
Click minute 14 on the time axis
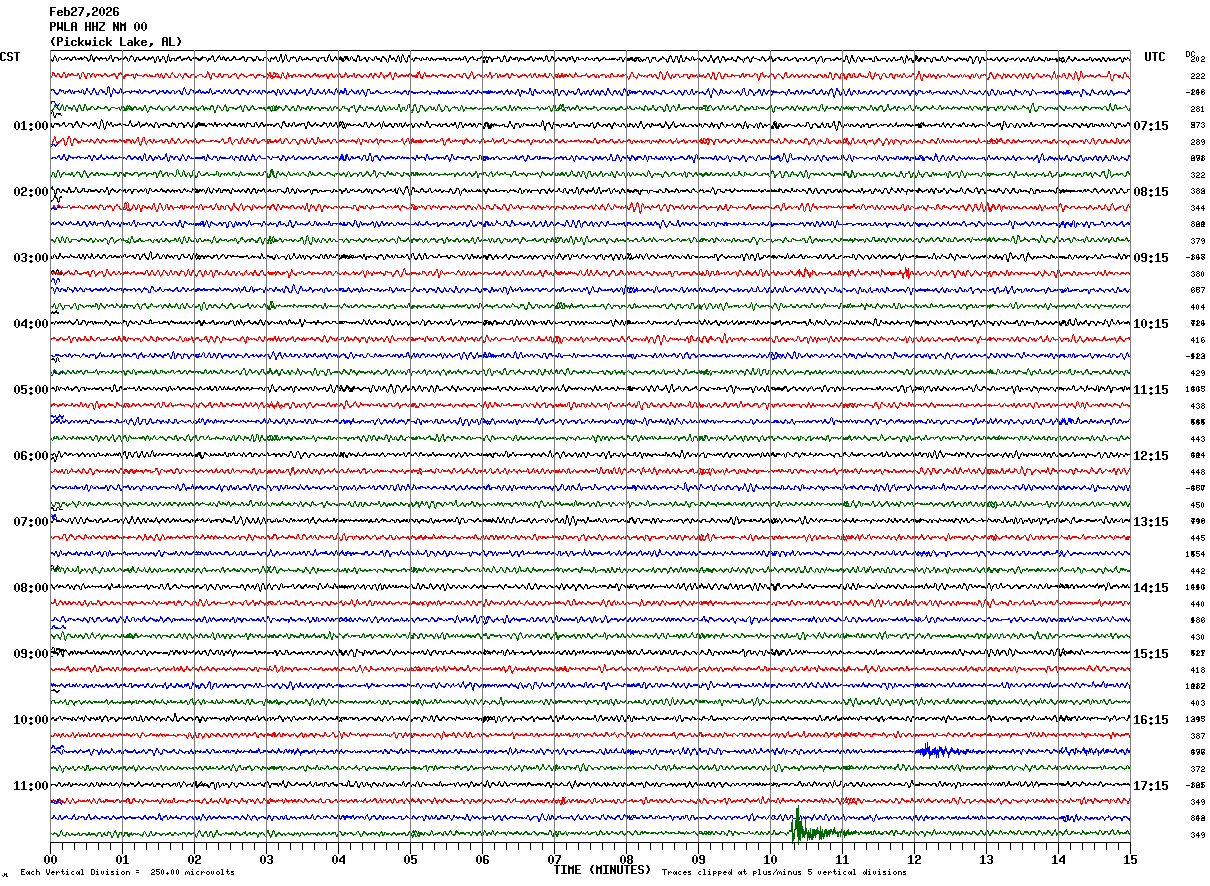1058,859
